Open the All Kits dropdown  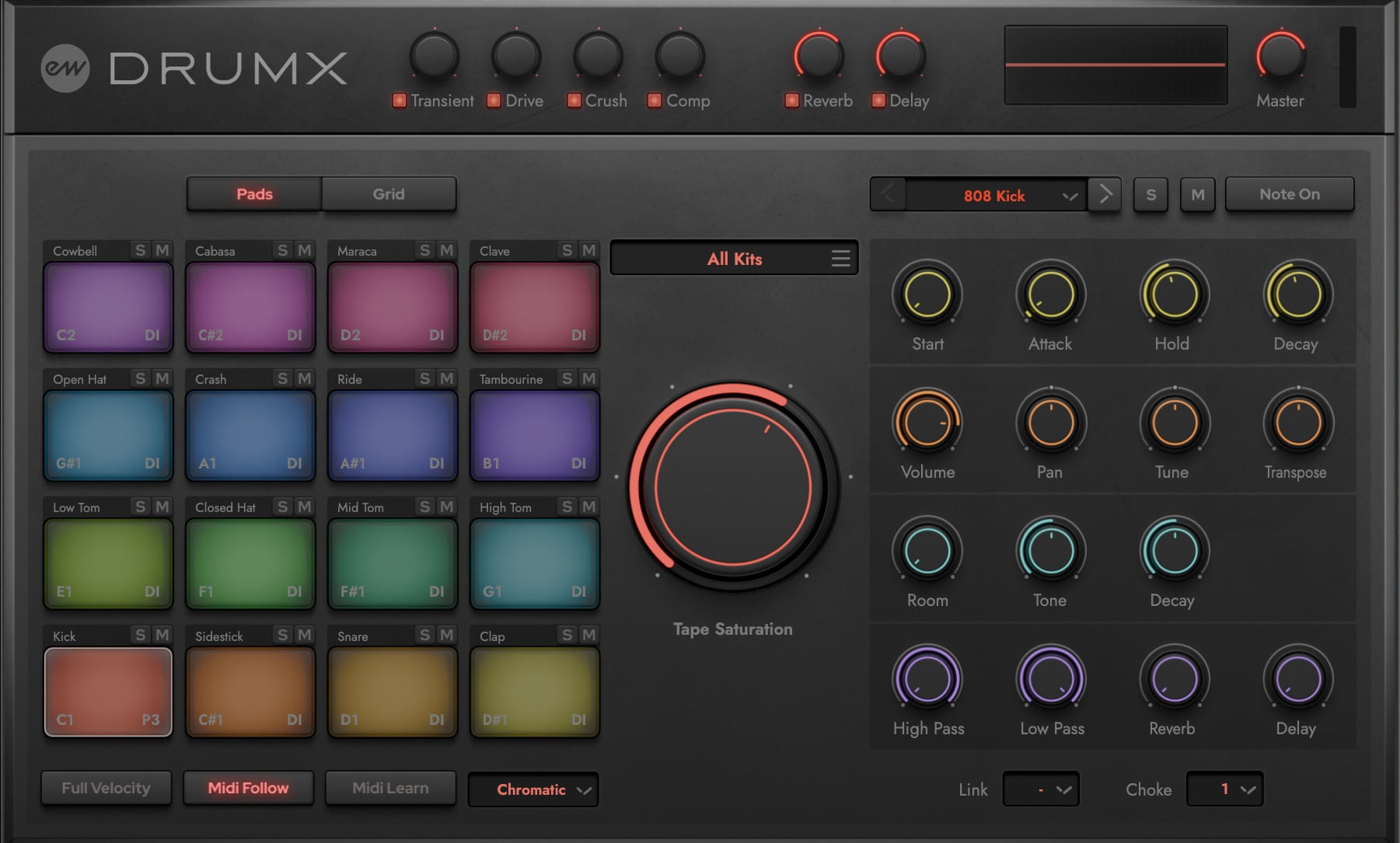tap(734, 259)
